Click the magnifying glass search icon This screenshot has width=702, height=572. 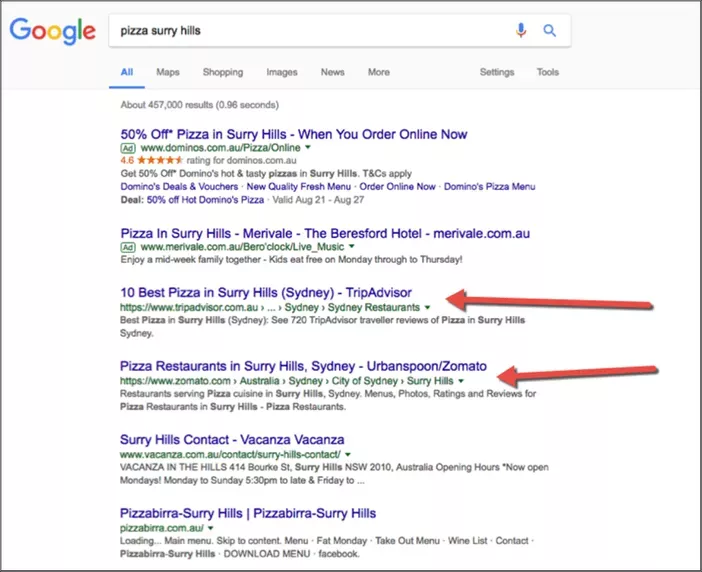pos(549,30)
